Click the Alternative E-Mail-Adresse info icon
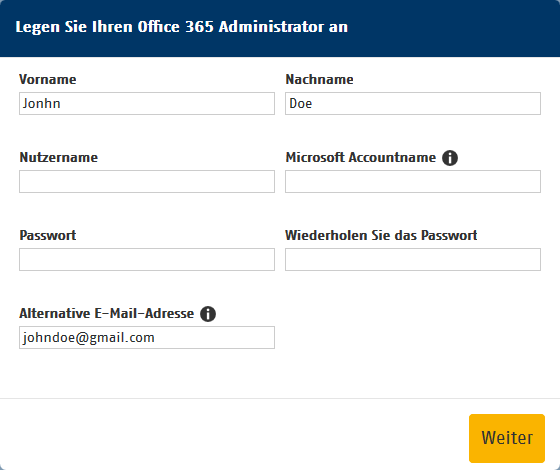 (x=208, y=314)
